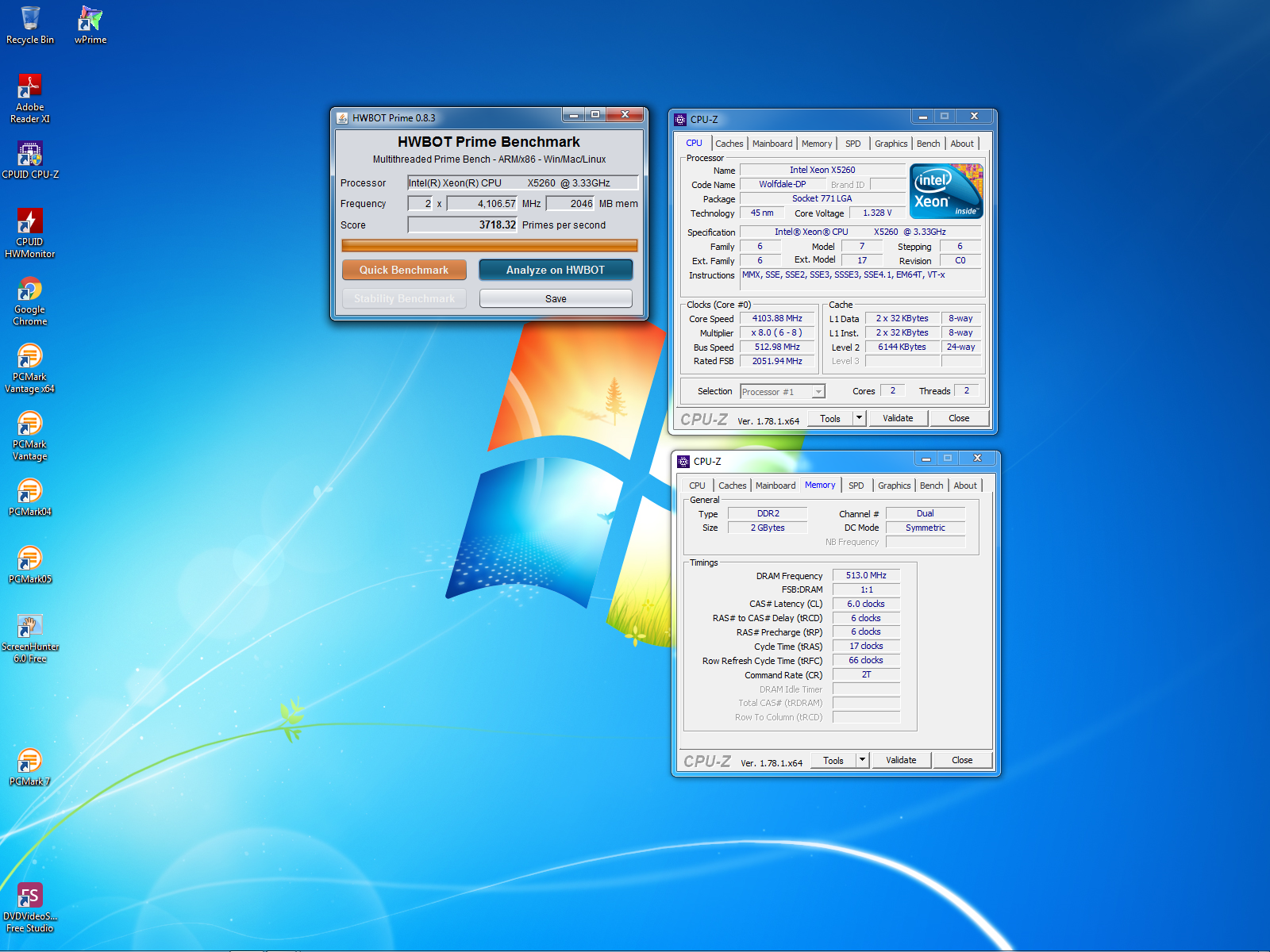Launch the wPrime desktop shortcut
1270x952 pixels.
tap(90, 25)
